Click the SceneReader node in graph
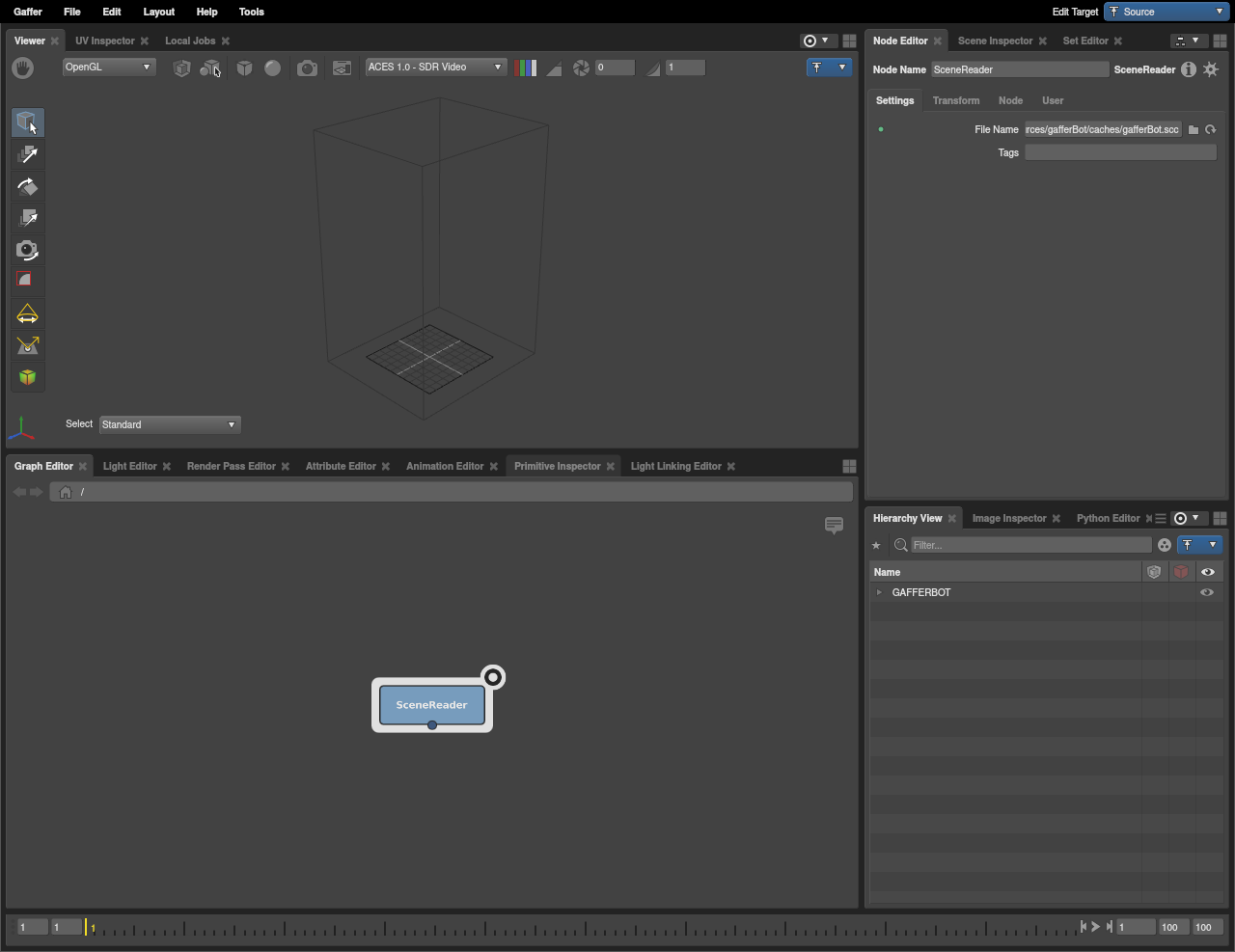 (x=432, y=705)
